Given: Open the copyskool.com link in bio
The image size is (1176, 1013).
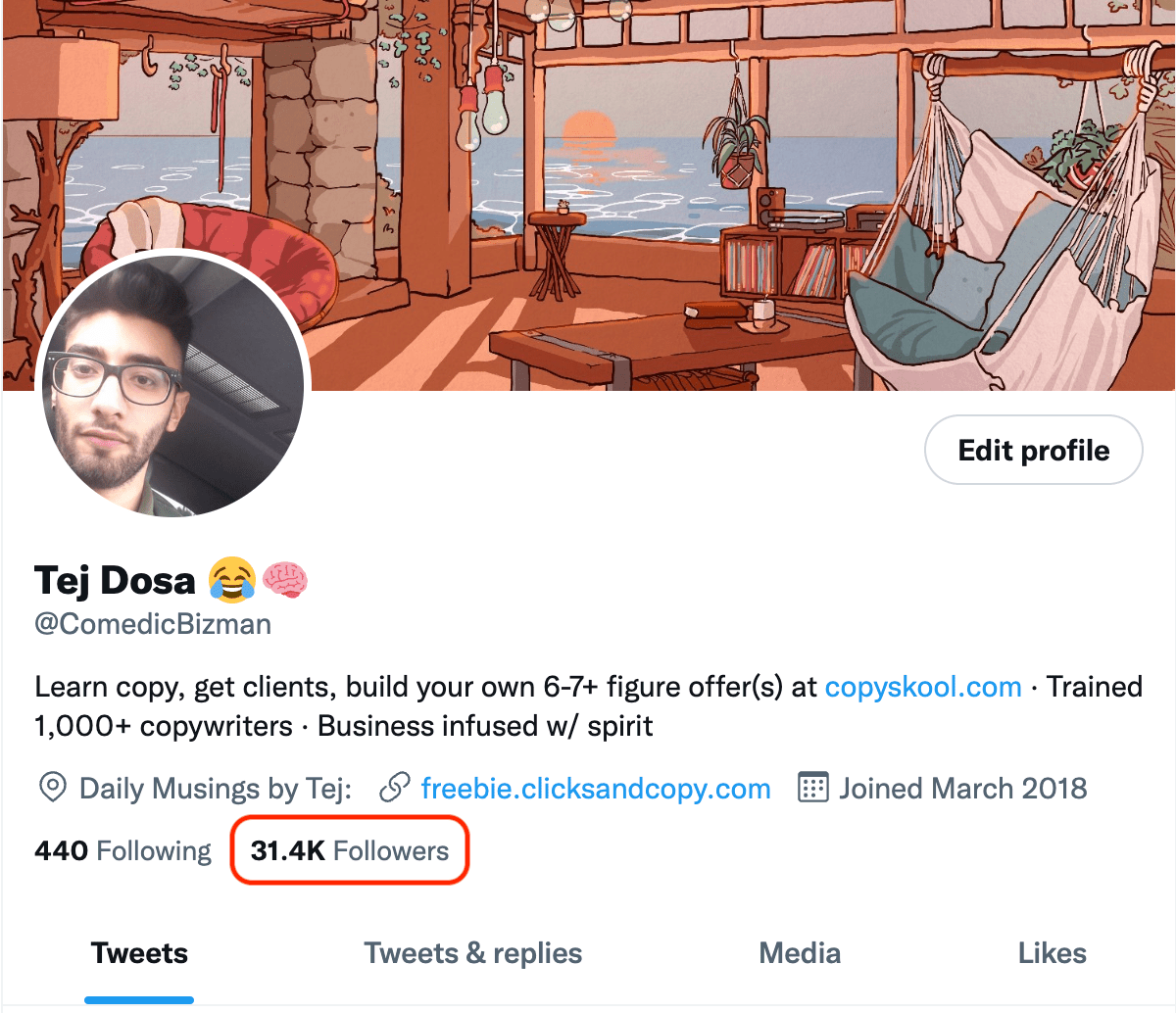Looking at the screenshot, I should click(923, 687).
